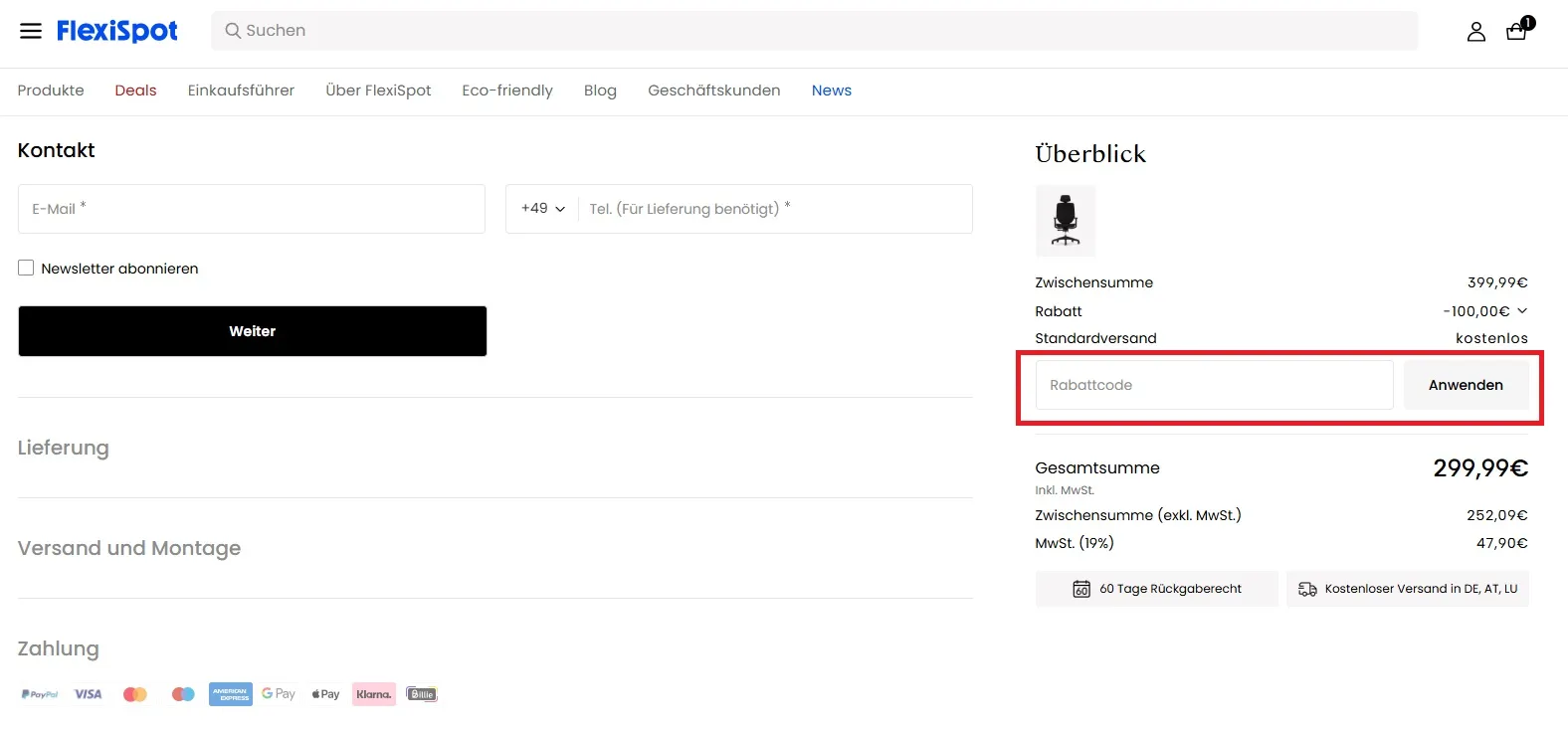This screenshot has width=1568, height=734.
Task: Click the 252,09€ net subtotal value
Action: [x=1497, y=515]
